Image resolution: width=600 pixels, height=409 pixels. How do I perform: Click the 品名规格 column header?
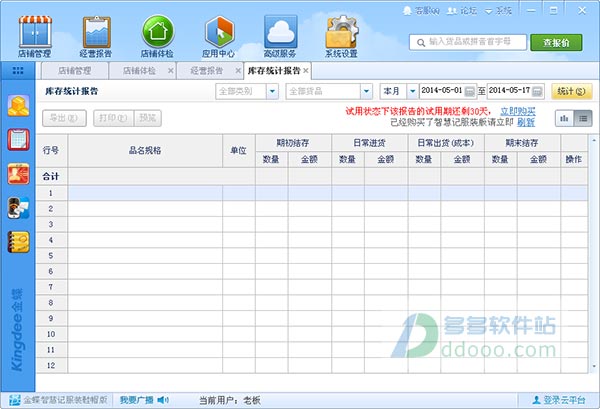145,151
